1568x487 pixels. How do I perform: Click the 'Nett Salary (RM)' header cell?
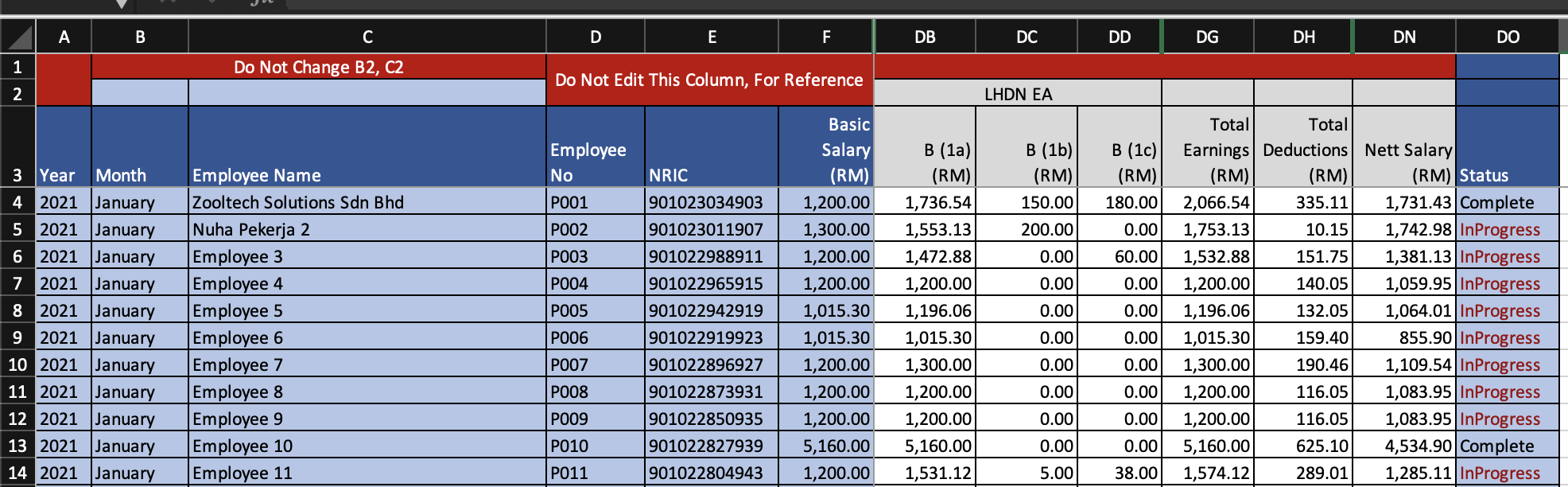tap(1404, 147)
